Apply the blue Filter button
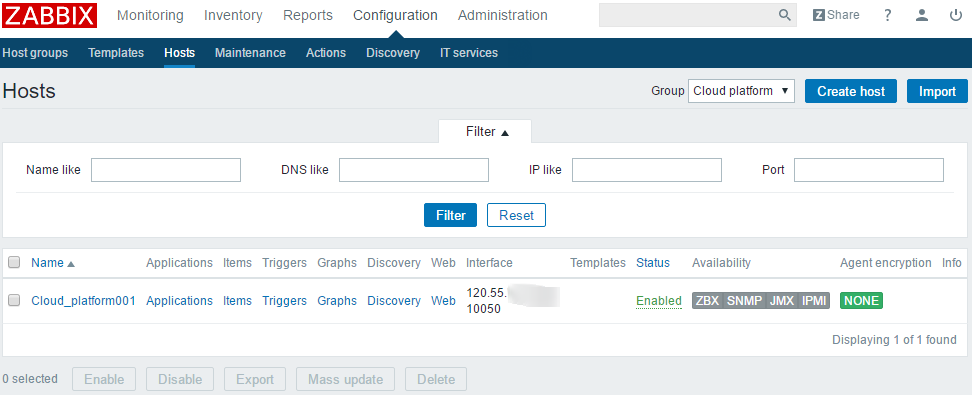Viewport: 972px width, 395px height. 451,215
